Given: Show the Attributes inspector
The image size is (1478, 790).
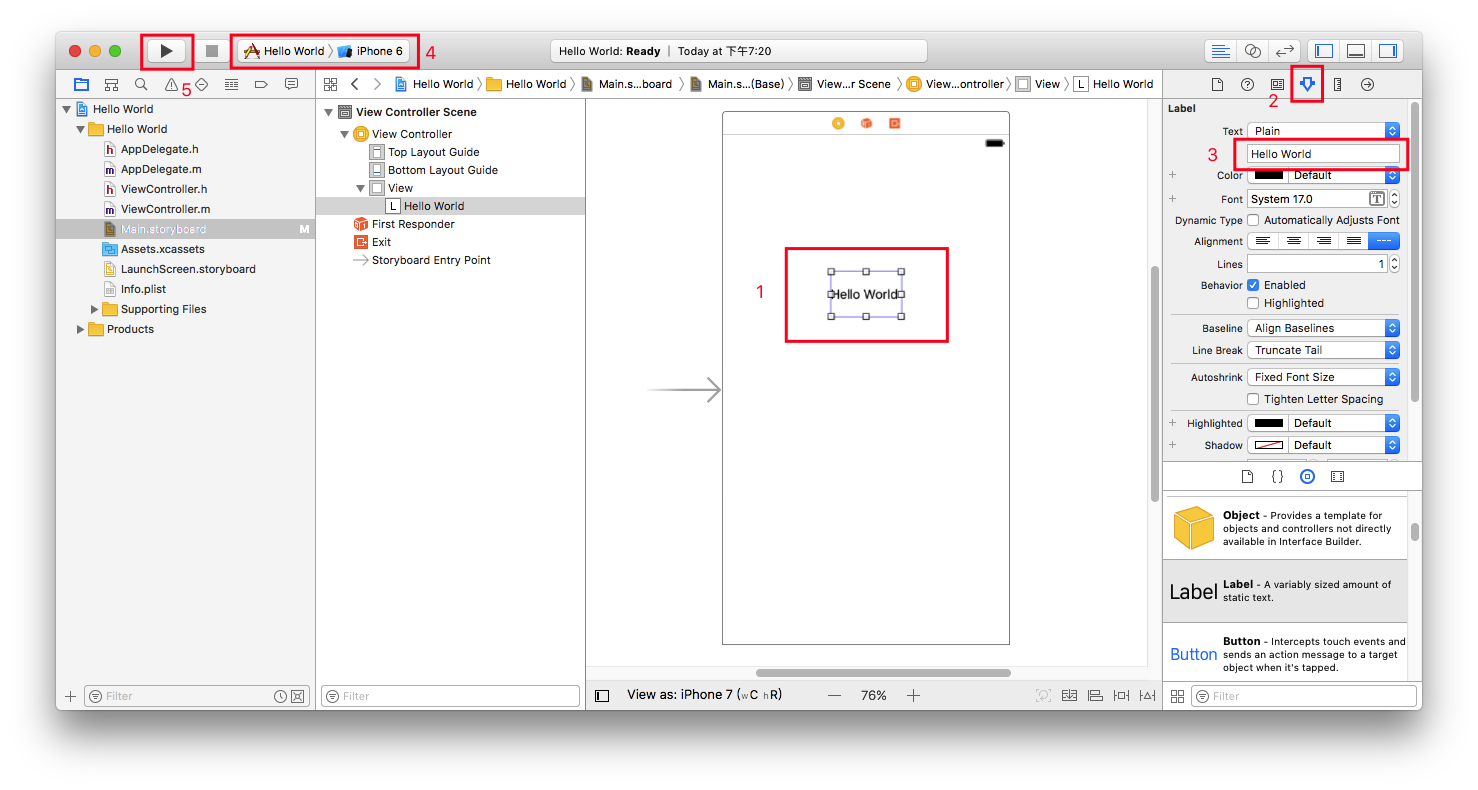Looking at the screenshot, I should [1307, 84].
